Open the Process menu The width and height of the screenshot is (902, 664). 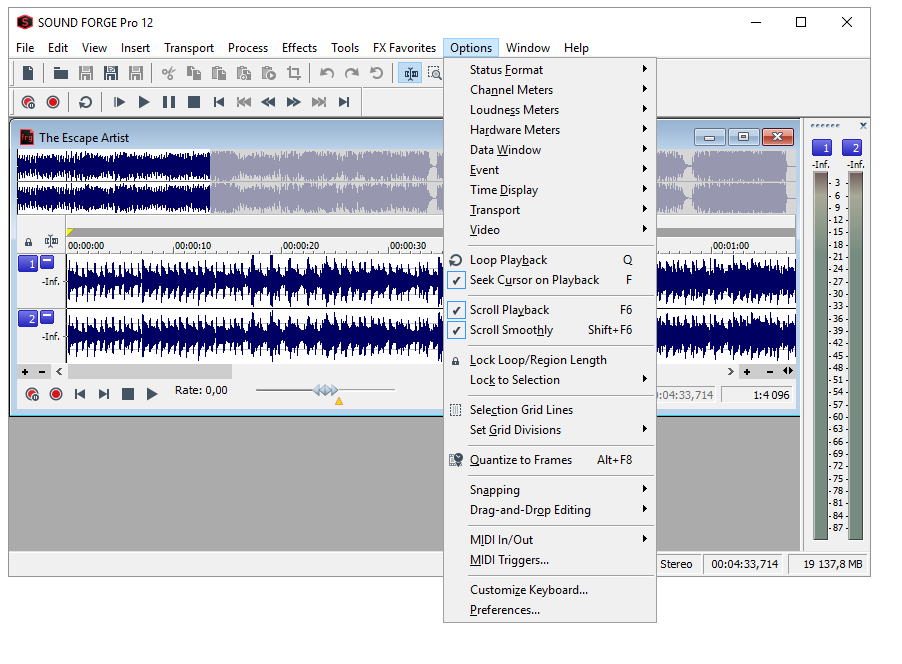point(248,48)
